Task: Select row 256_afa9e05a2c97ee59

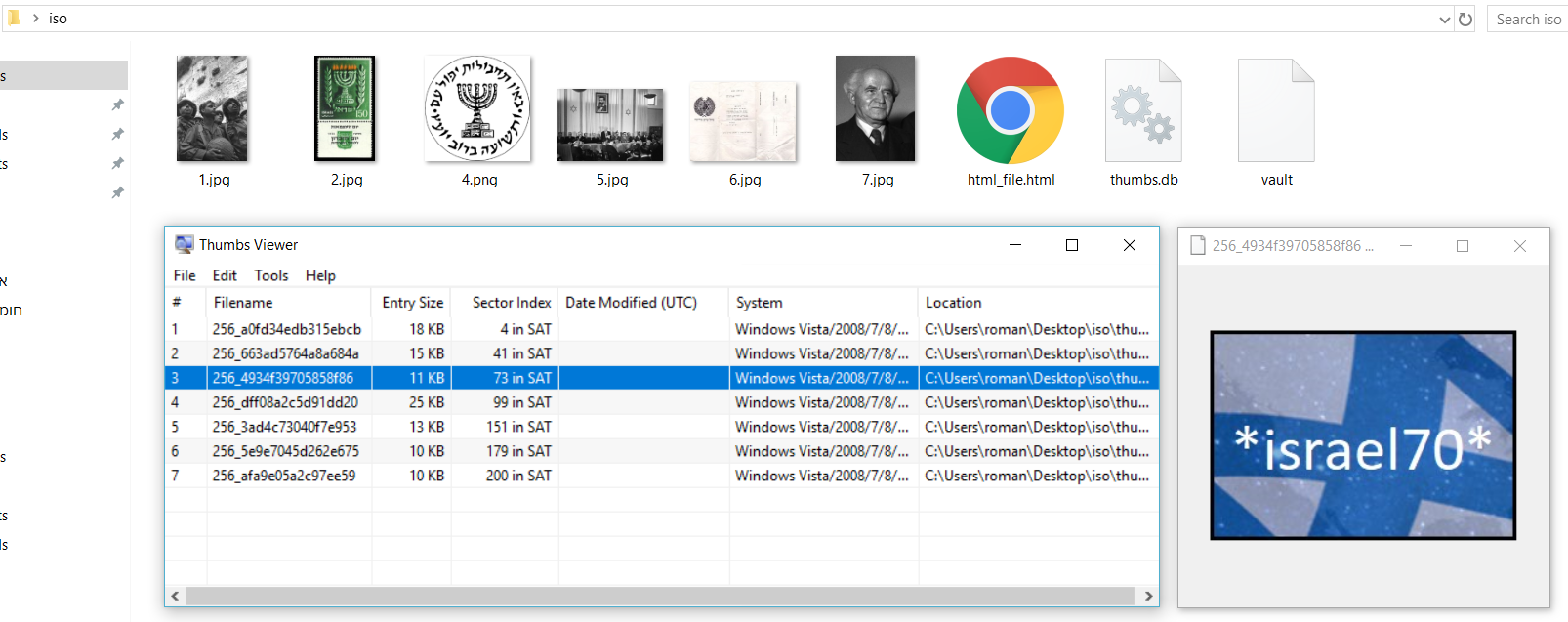Action: pos(662,476)
